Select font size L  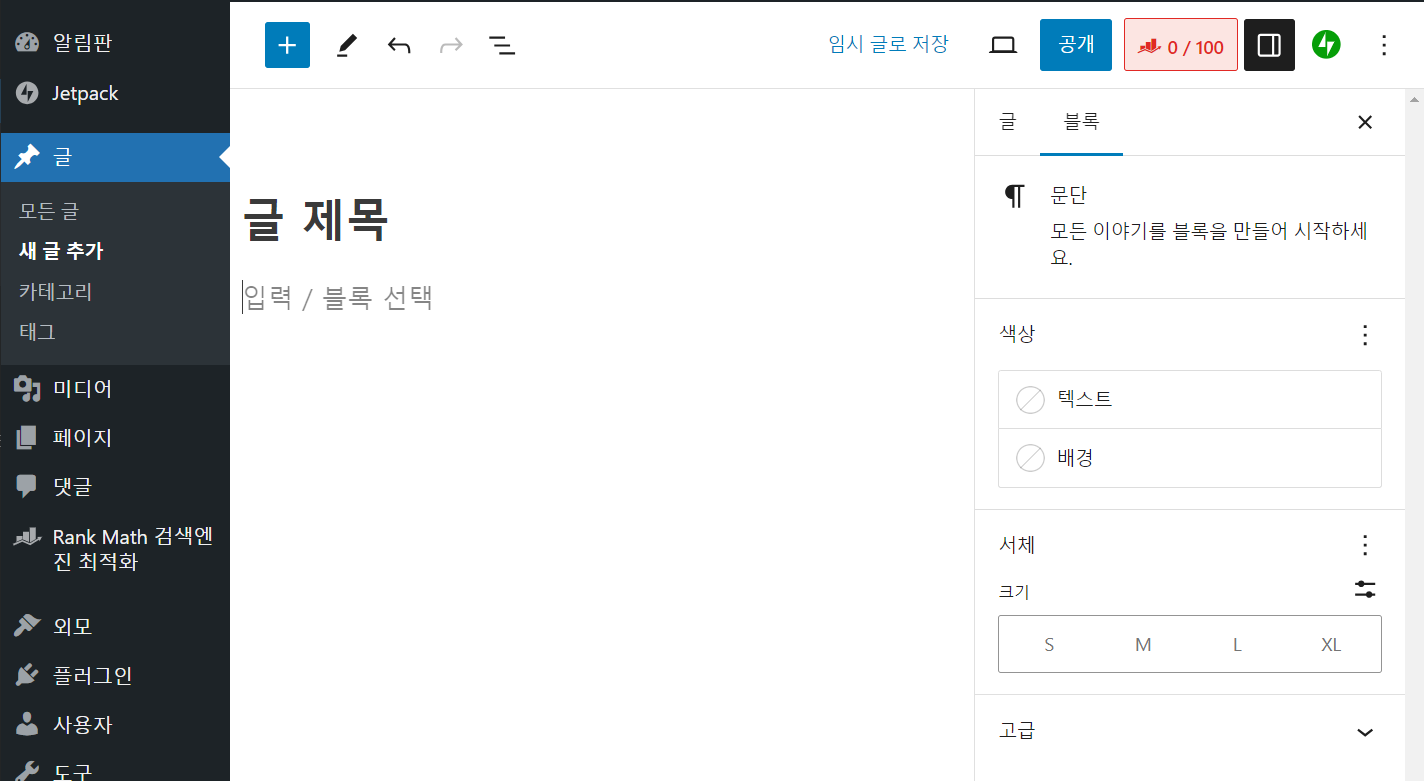click(x=1237, y=645)
